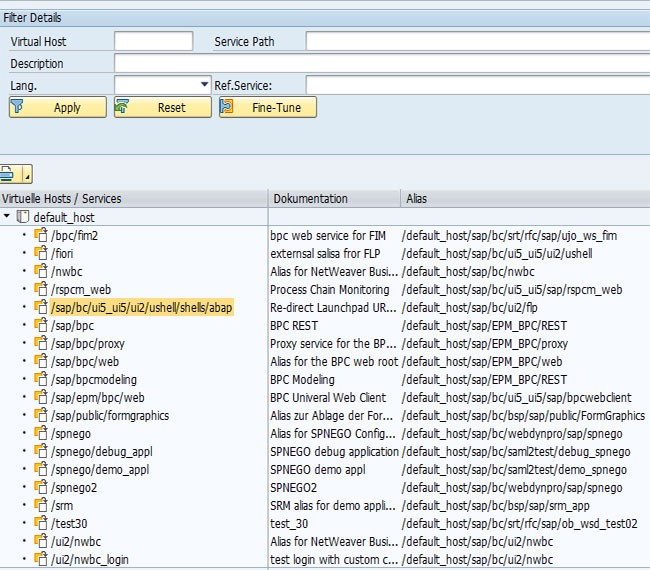Click the alias icon for /rspcm_web
650x570 pixels.
[41, 289]
